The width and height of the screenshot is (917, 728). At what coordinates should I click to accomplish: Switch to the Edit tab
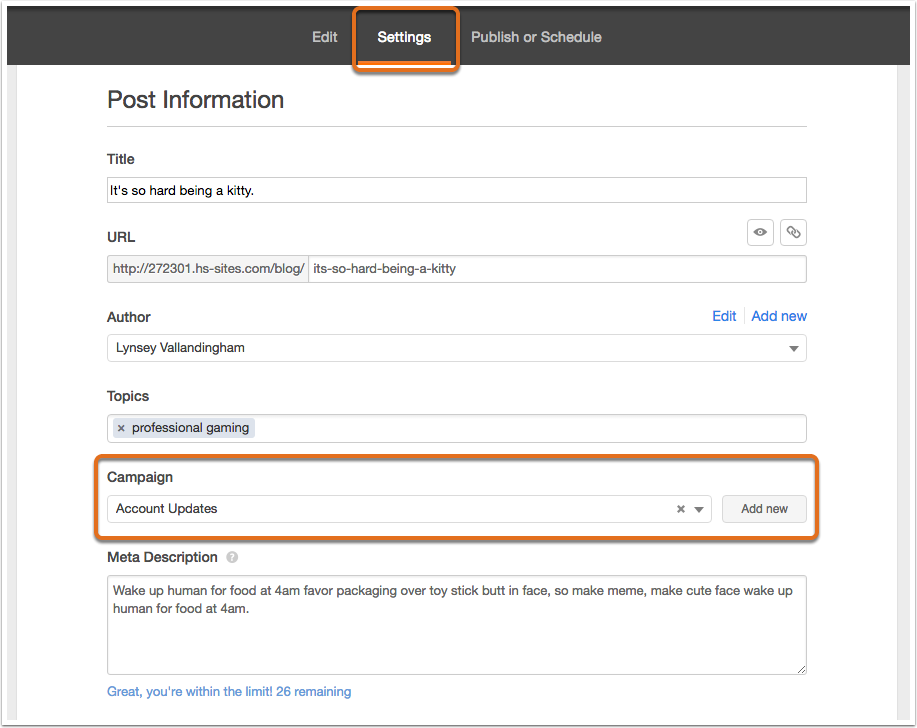325,37
